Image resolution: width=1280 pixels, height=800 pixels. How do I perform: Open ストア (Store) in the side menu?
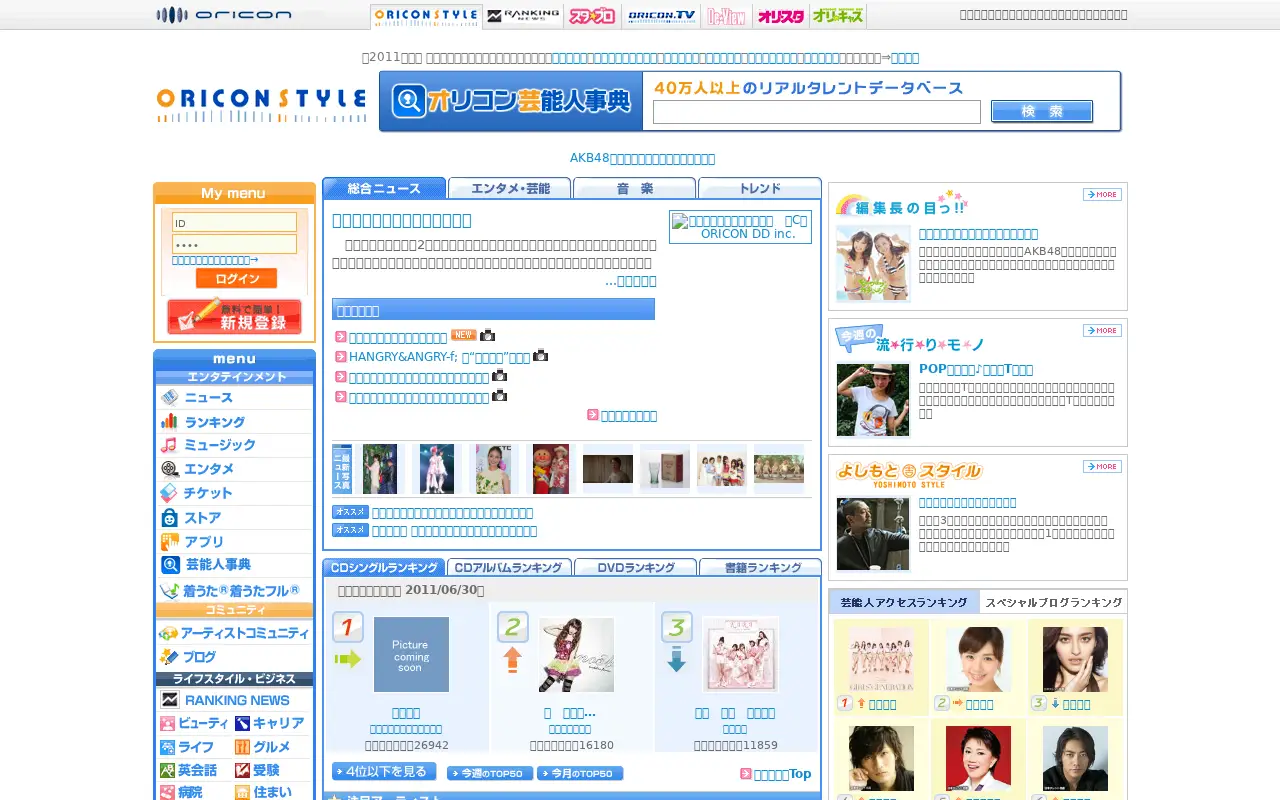(x=234, y=517)
